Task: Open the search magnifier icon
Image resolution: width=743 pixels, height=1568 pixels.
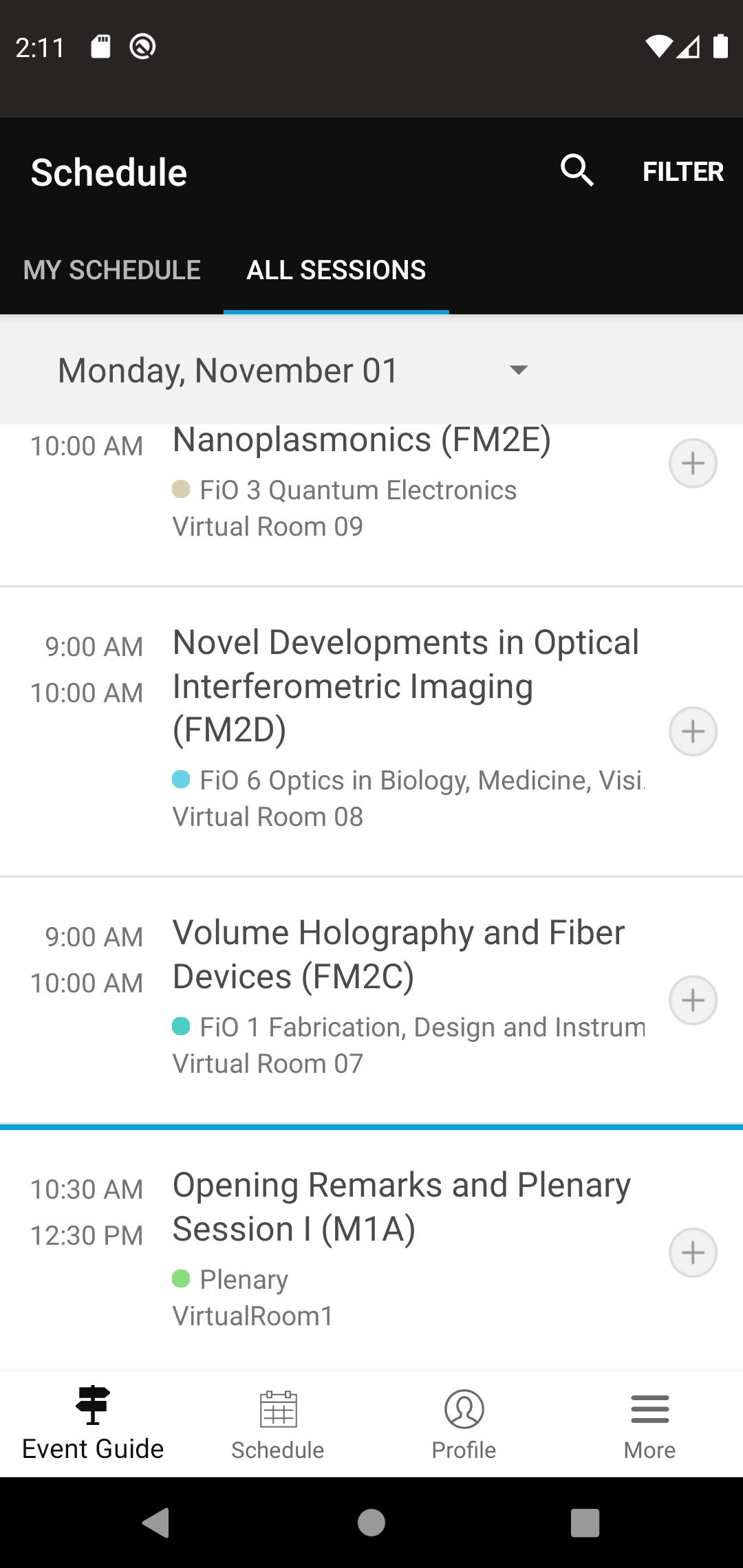Action: tap(577, 171)
